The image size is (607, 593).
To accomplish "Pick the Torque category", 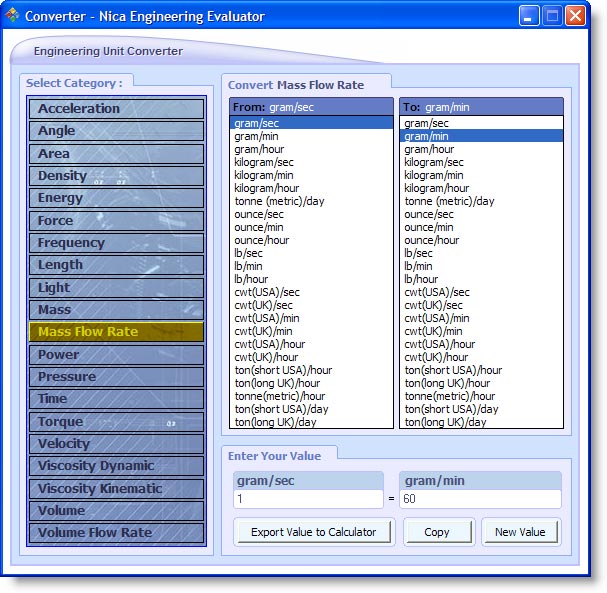I will [116, 422].
